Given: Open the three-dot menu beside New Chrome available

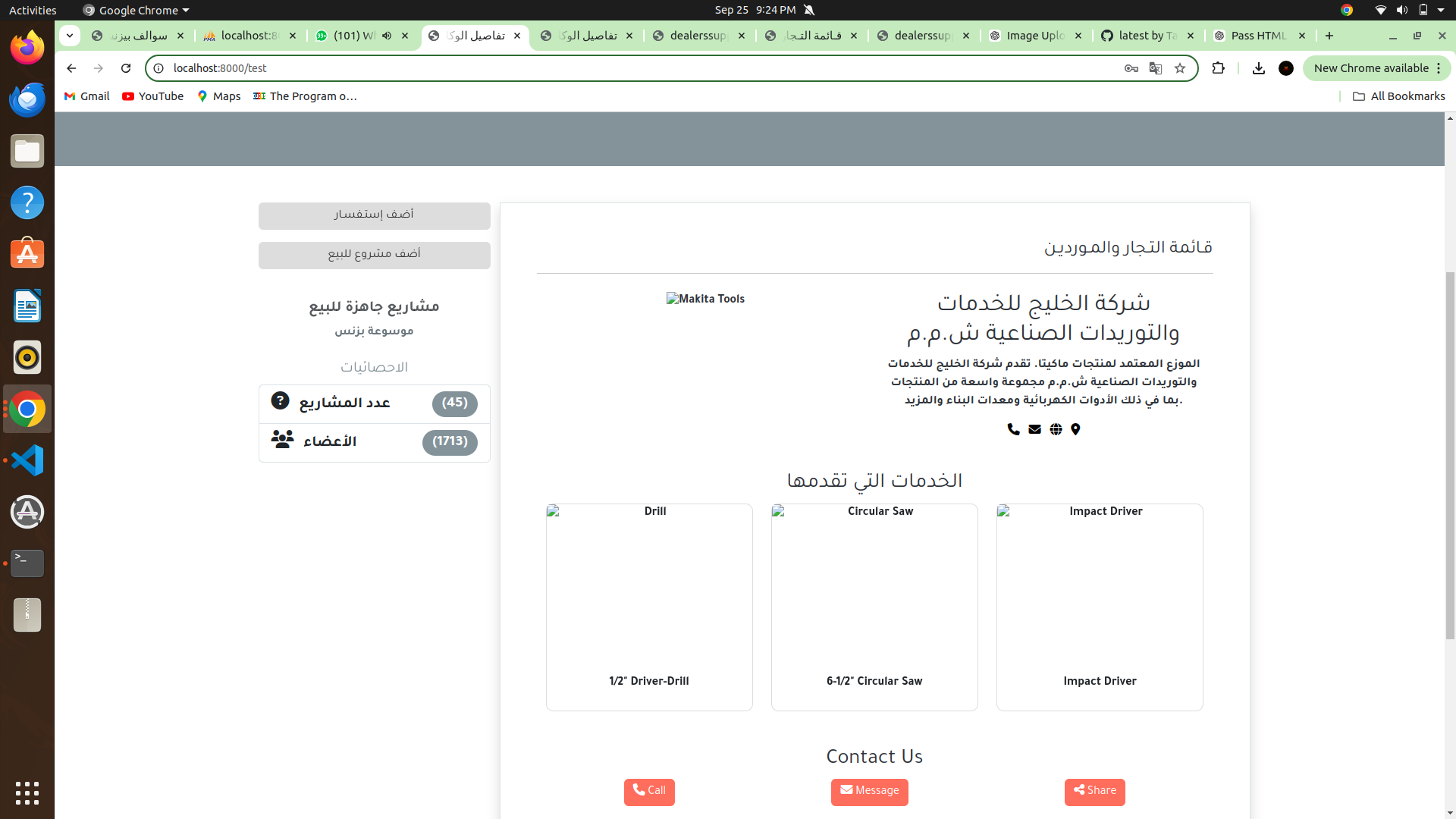Looking at the screenshot, I should click(1439, 68).
